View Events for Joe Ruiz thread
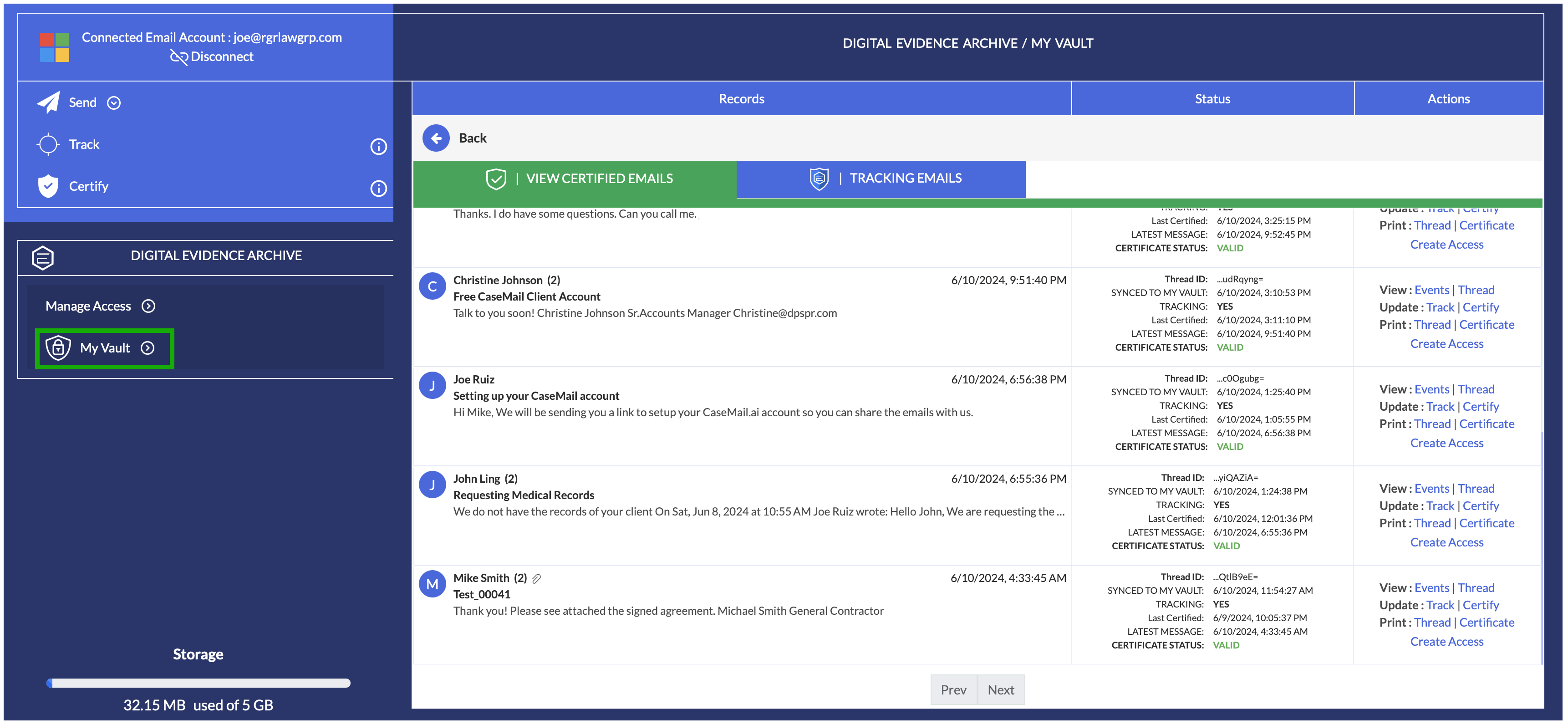1568x725 pixels. click(1432, 389)
